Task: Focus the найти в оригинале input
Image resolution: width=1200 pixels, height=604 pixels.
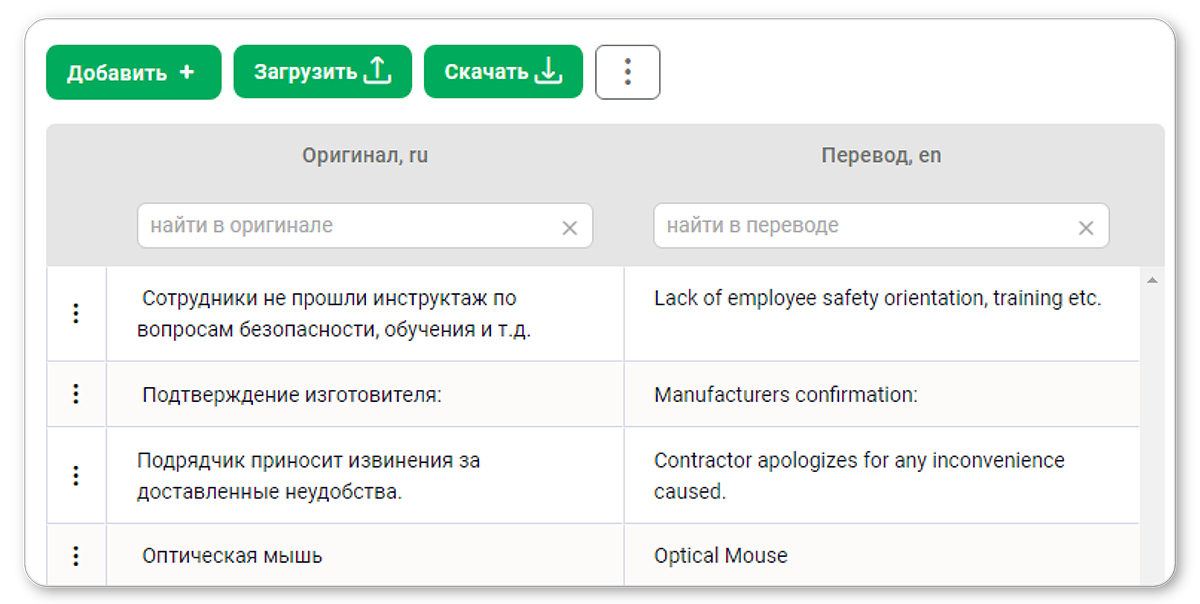Action: 350,226
